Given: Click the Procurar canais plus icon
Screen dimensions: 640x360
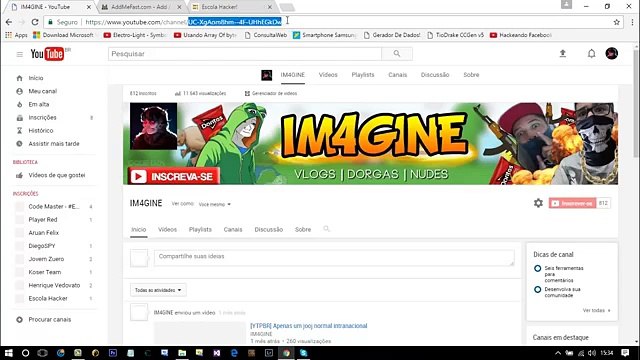Looking at the screenshot, I should [x=19, y=320].
